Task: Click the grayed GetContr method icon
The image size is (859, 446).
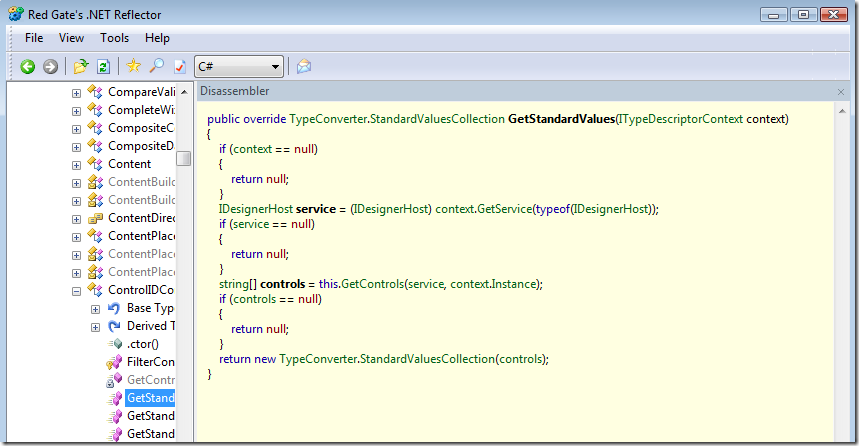Action: (x=114, y=380)
